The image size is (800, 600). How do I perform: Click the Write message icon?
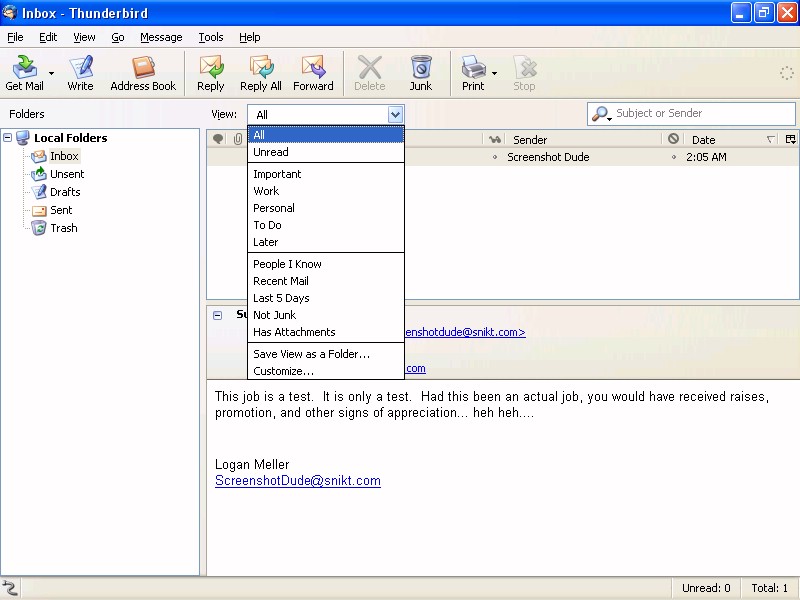coord(80,73)
